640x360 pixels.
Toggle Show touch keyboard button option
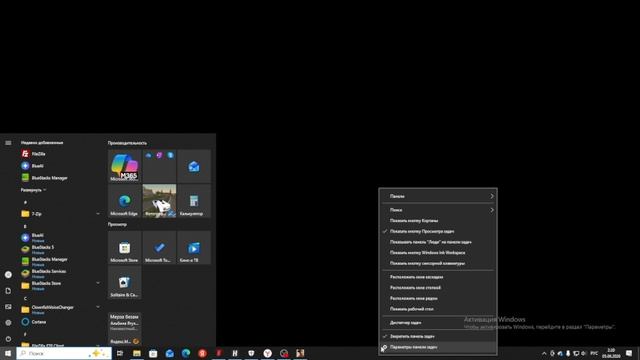pos(438,263)
